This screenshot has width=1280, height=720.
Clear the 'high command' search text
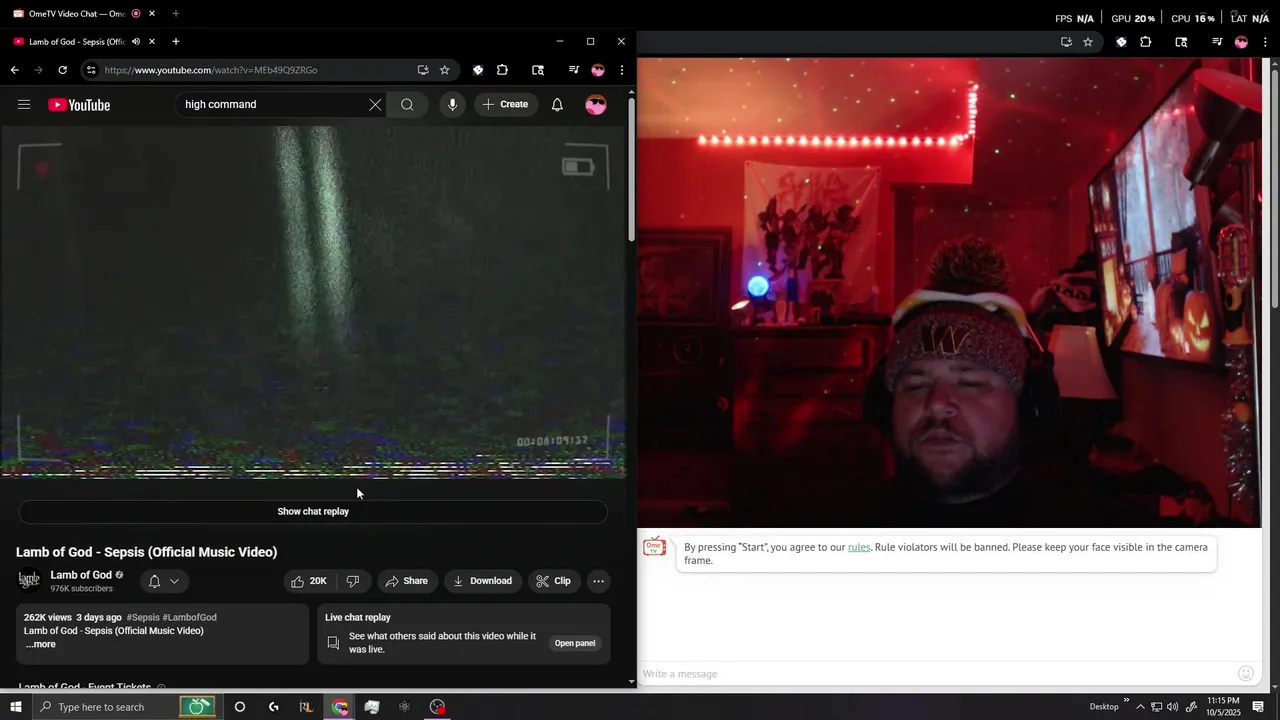[375, 104]
